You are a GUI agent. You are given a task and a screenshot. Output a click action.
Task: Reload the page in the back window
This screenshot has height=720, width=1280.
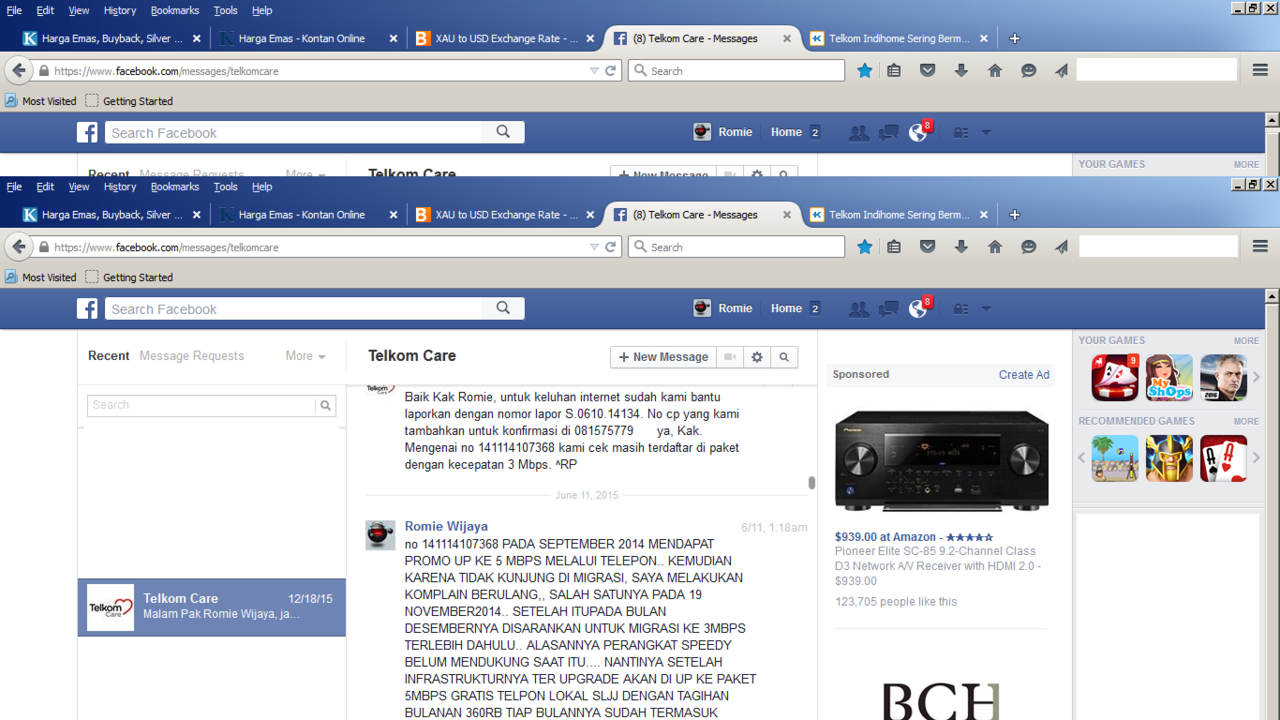(x=610, y=71)
